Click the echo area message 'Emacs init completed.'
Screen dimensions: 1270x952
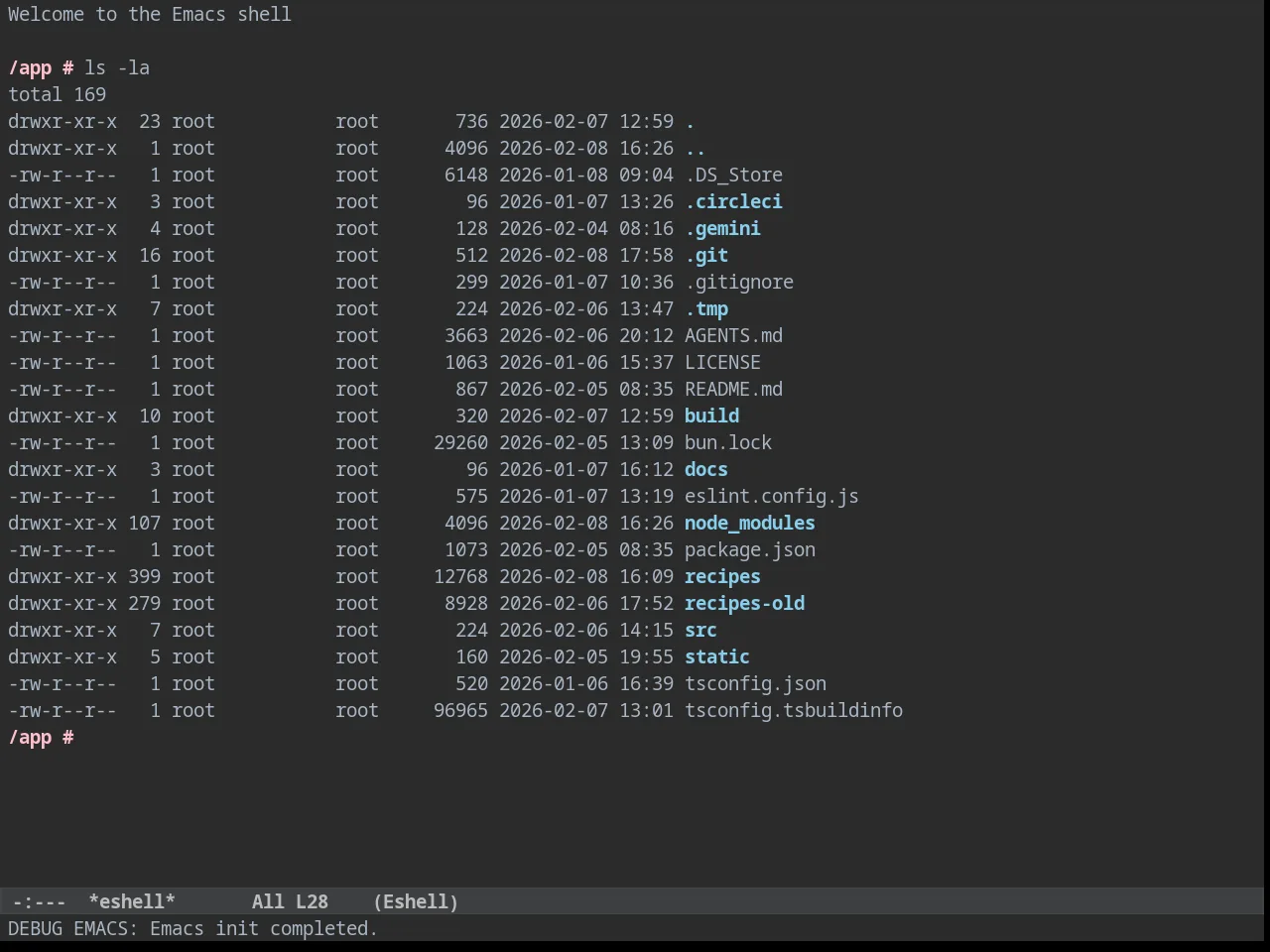264,928
